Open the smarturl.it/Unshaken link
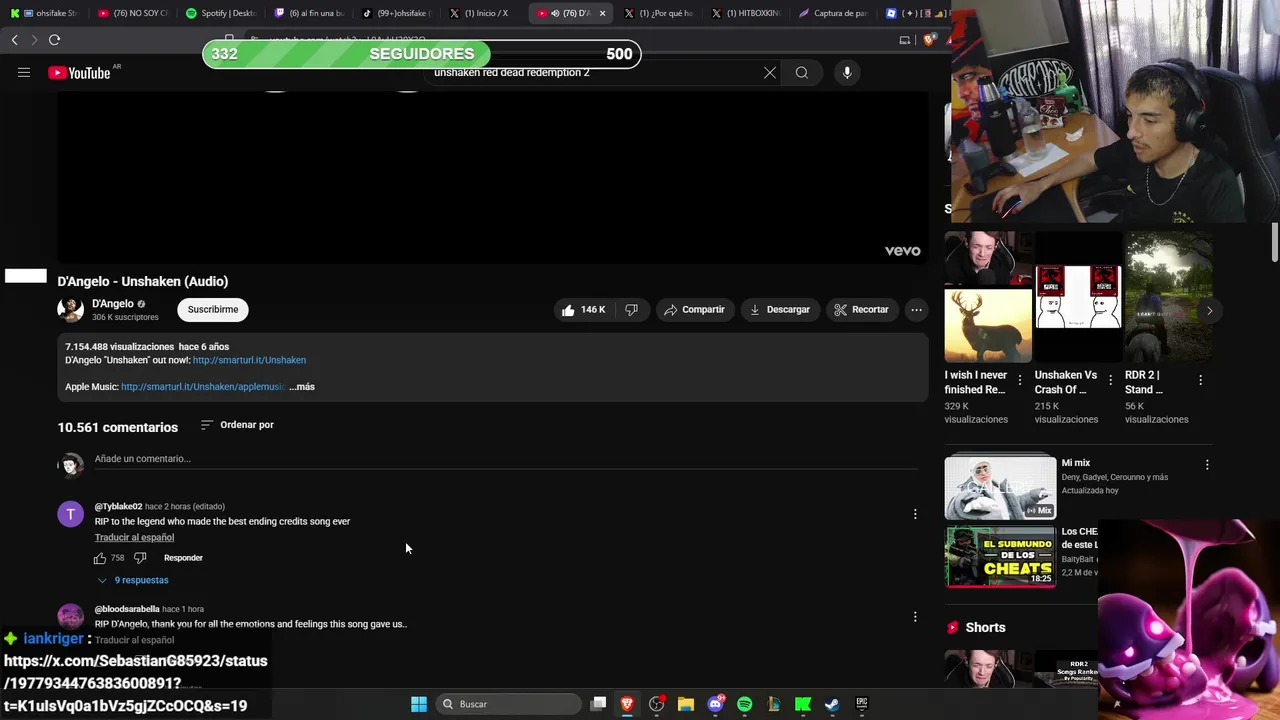Screen dimensions: 1280x720 [249, 360]
